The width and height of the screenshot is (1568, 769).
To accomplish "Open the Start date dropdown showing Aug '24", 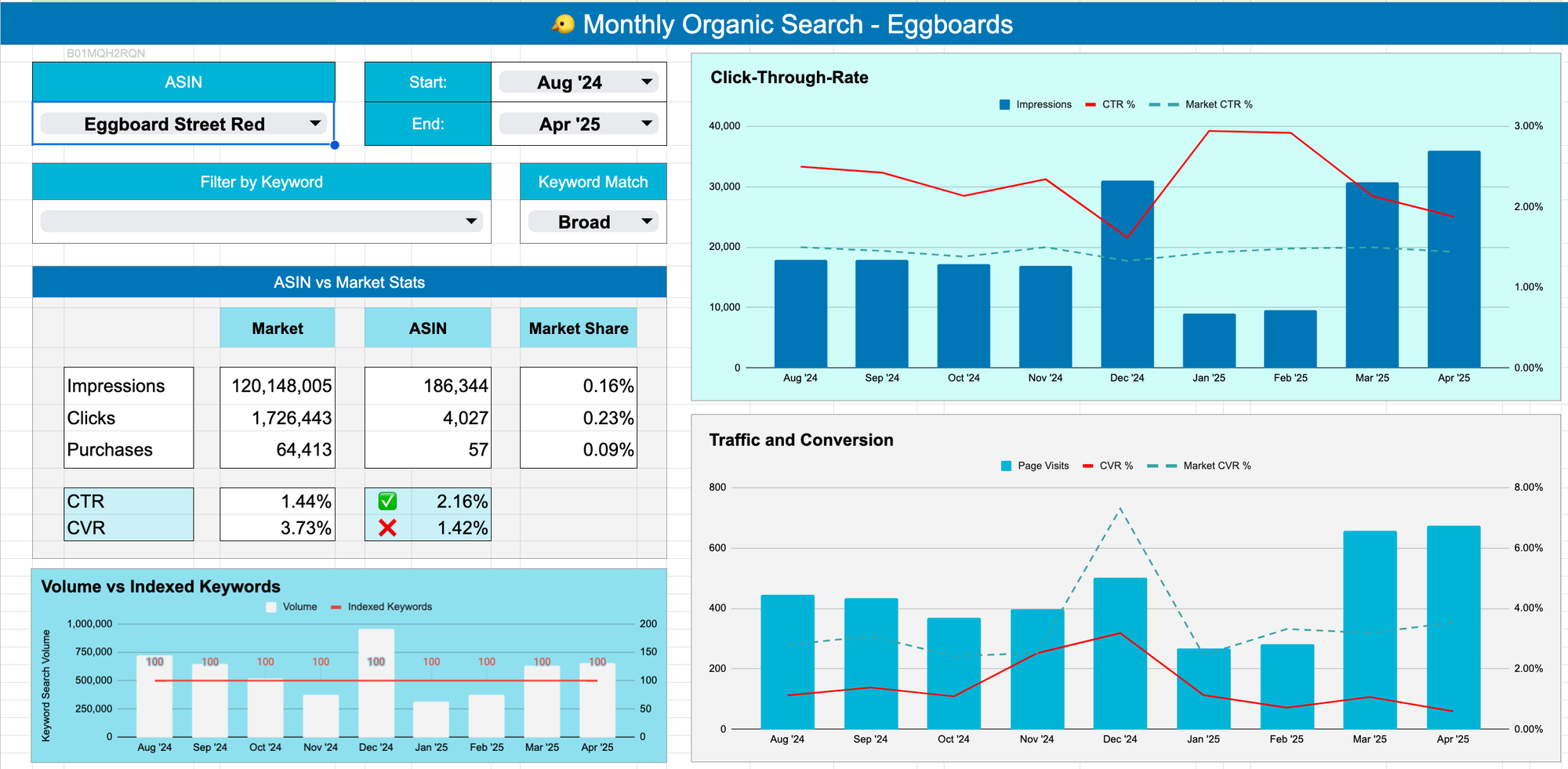I will tap(579, 82).
